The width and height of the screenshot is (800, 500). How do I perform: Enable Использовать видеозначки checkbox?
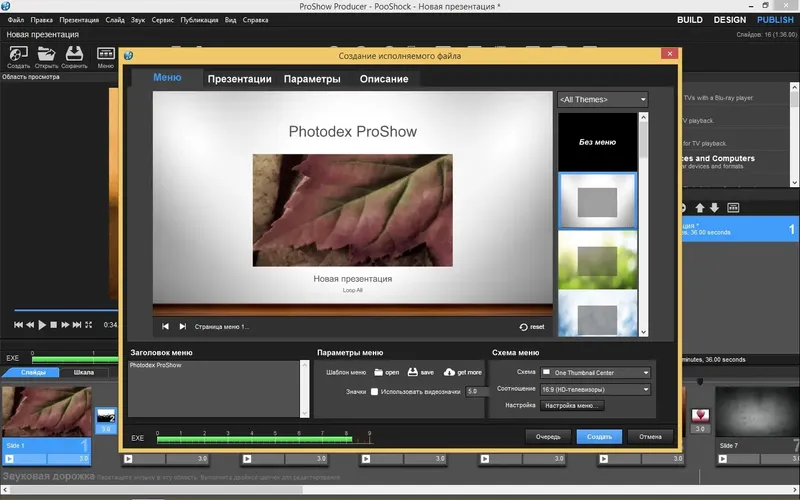click(374, 392)
